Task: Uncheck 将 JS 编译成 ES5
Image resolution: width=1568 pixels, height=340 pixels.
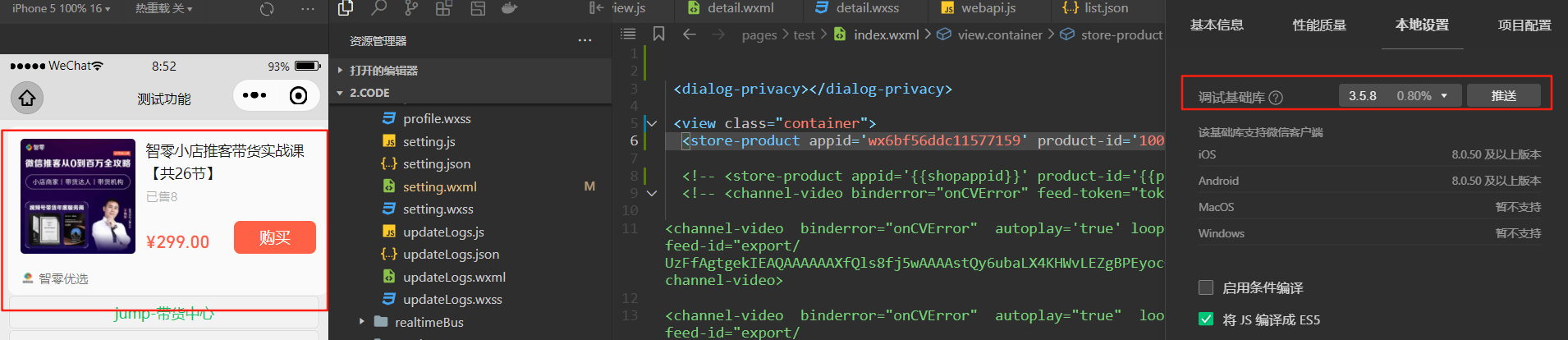Action: coord(1206,319)
